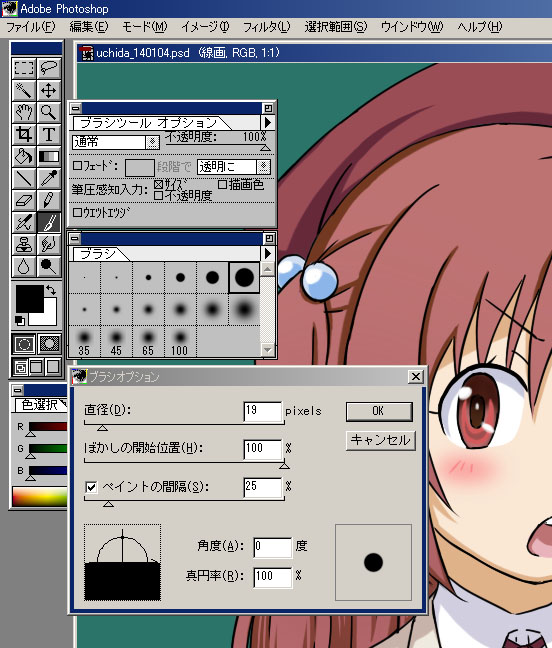This screenshot has width=552, height=648.
Task: Select the 色選択 color picker tab
Action: (40, 405)
